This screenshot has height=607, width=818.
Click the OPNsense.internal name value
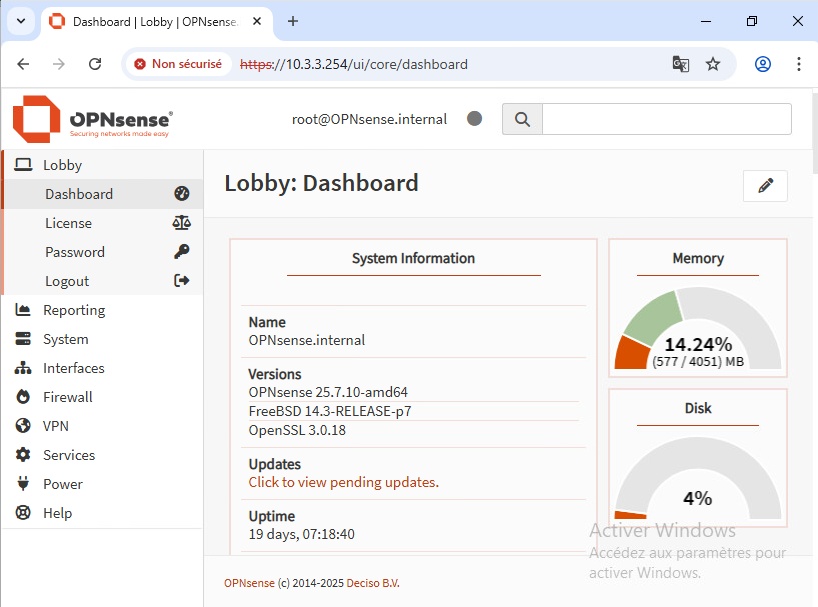(x=307, y=340)
